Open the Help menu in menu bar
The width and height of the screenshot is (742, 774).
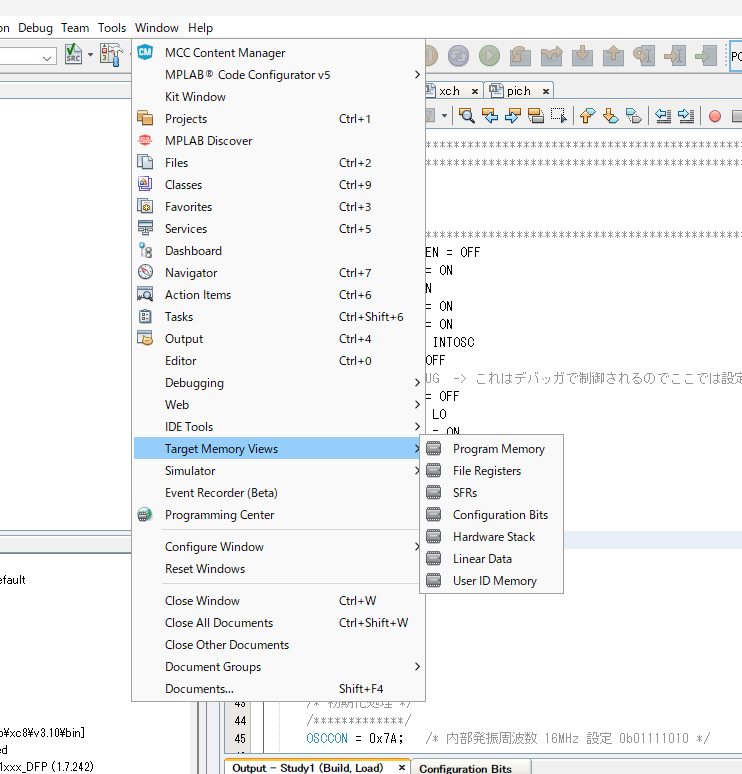(x=200, y=28)
